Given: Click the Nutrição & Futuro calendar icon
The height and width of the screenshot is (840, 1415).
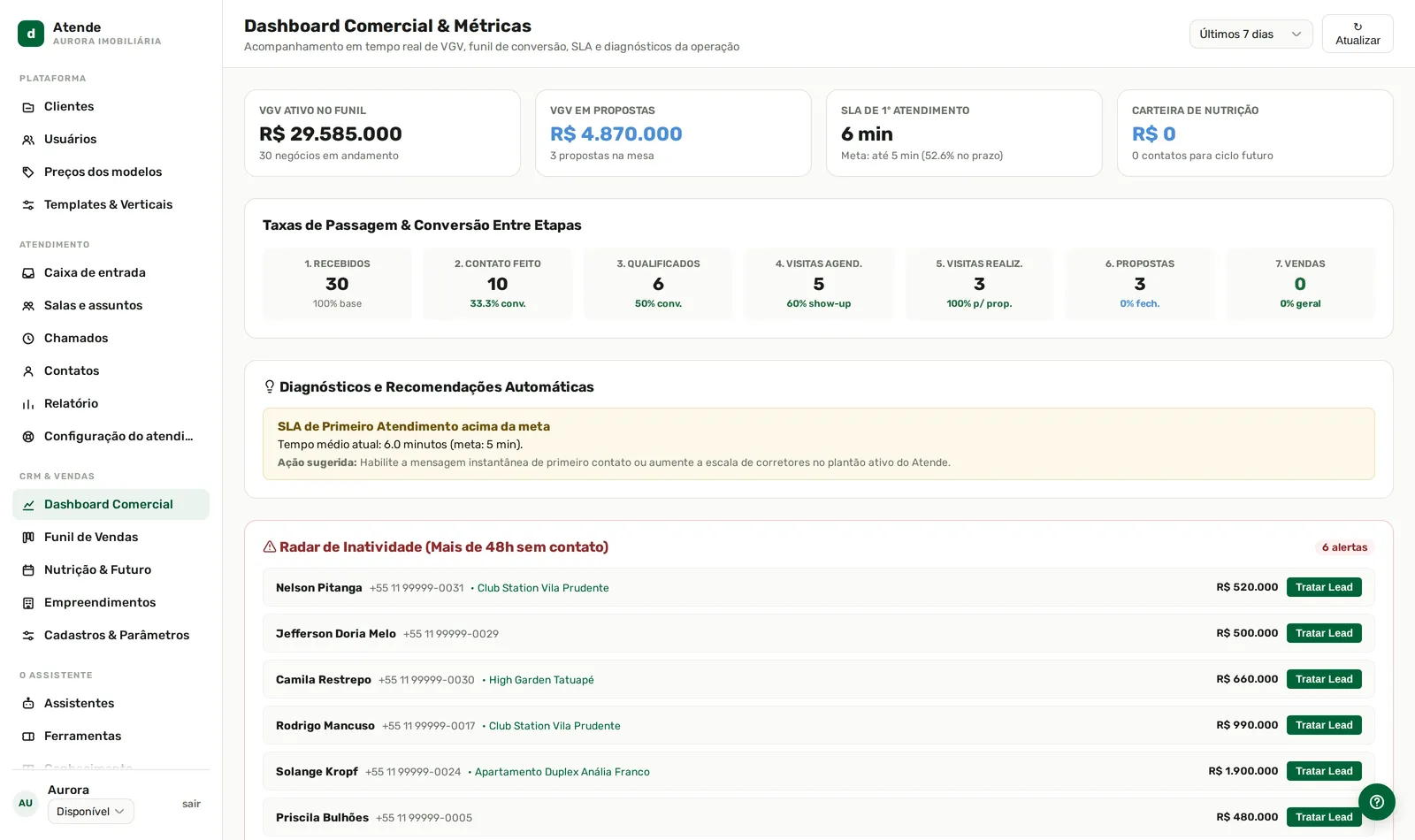Looking at the screenshot, I should click(28, 570).
